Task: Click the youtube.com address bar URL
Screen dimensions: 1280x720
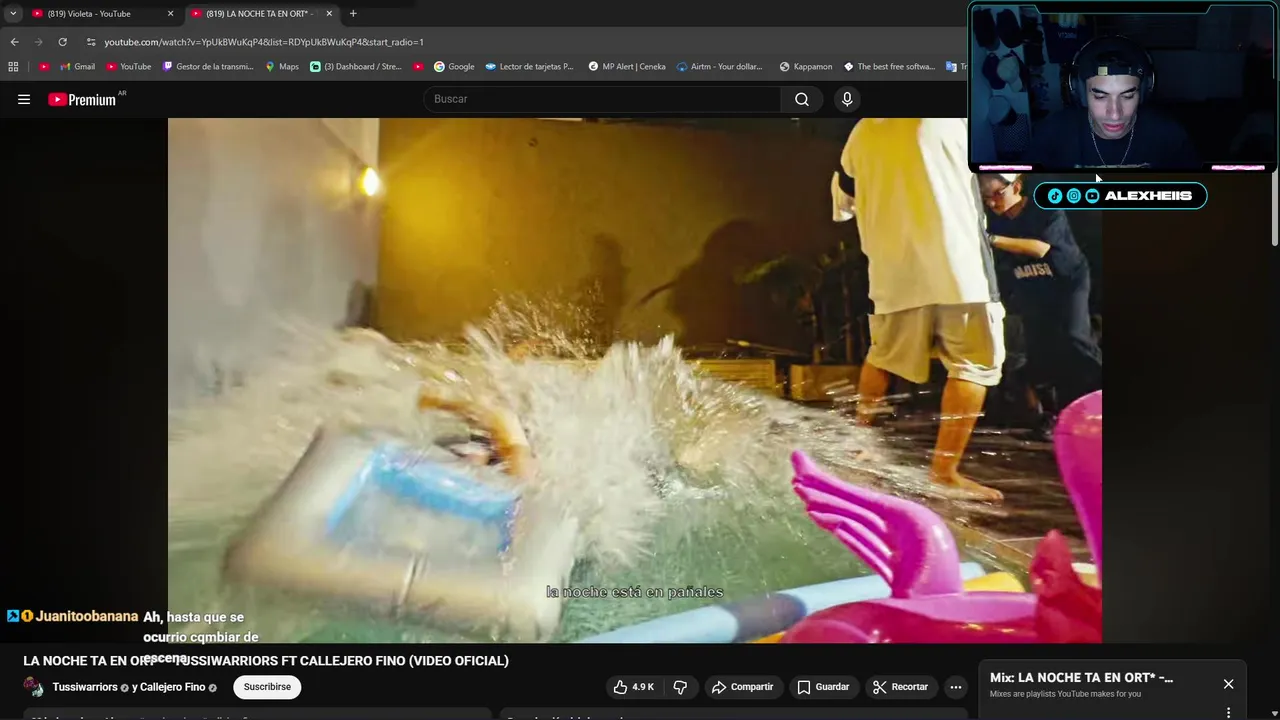Action: tap(264, 42)
